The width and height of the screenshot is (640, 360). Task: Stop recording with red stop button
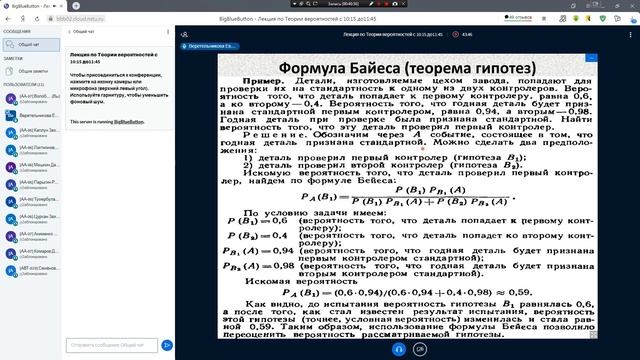pos(386,4)
